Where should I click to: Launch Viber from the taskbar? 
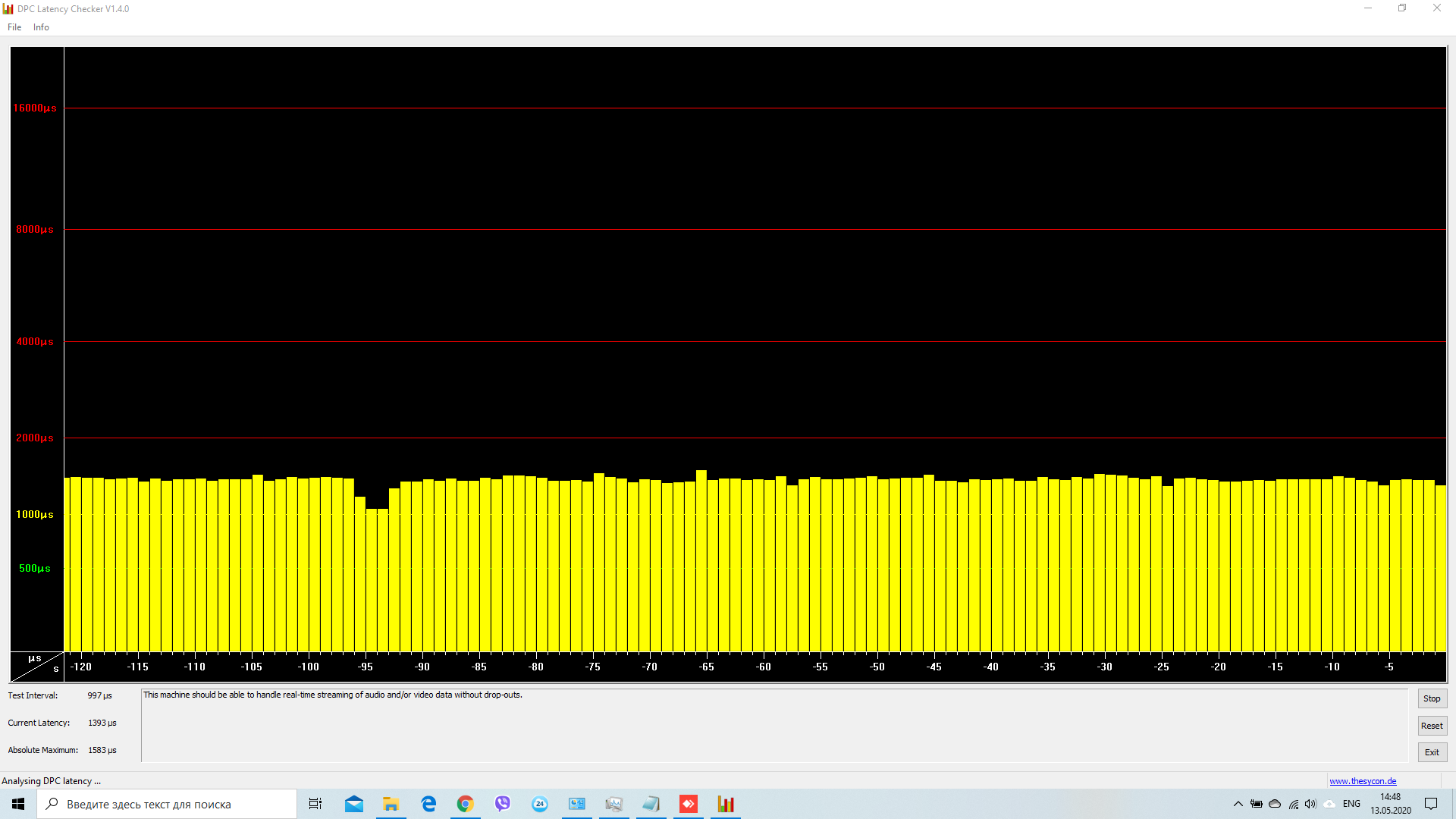pyautogui.click(x=502, y=804)
